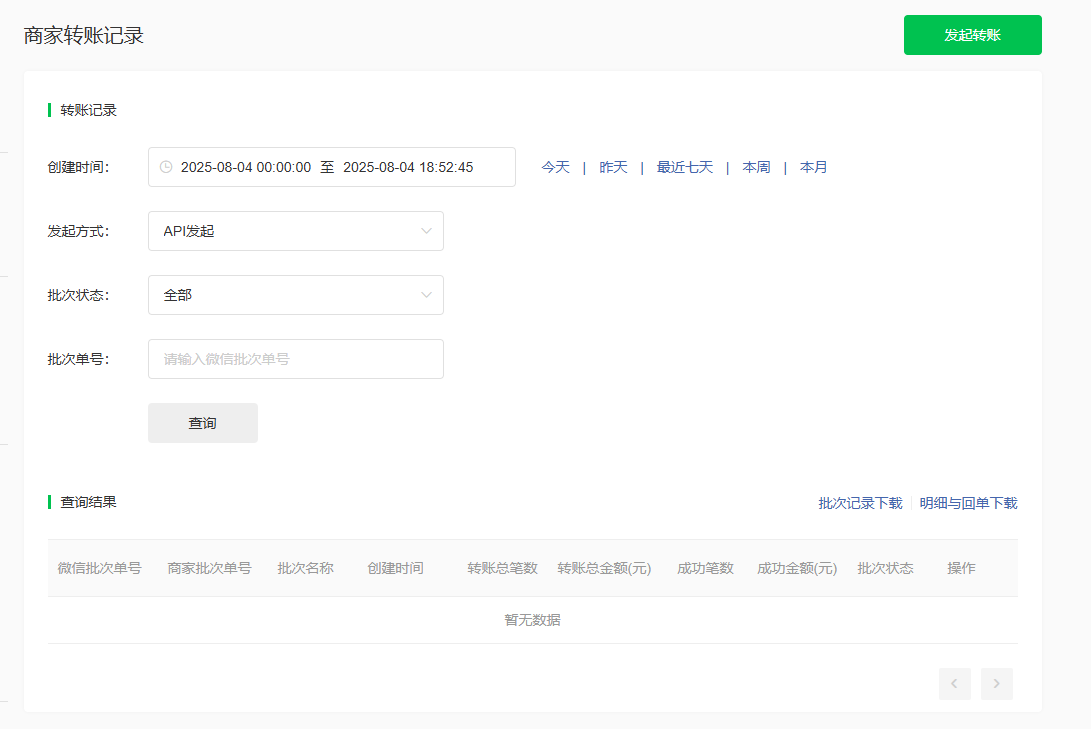Click the 转账记录 section heading
This screenshot has width=1091, height=729.
click(x=88, y=110)
